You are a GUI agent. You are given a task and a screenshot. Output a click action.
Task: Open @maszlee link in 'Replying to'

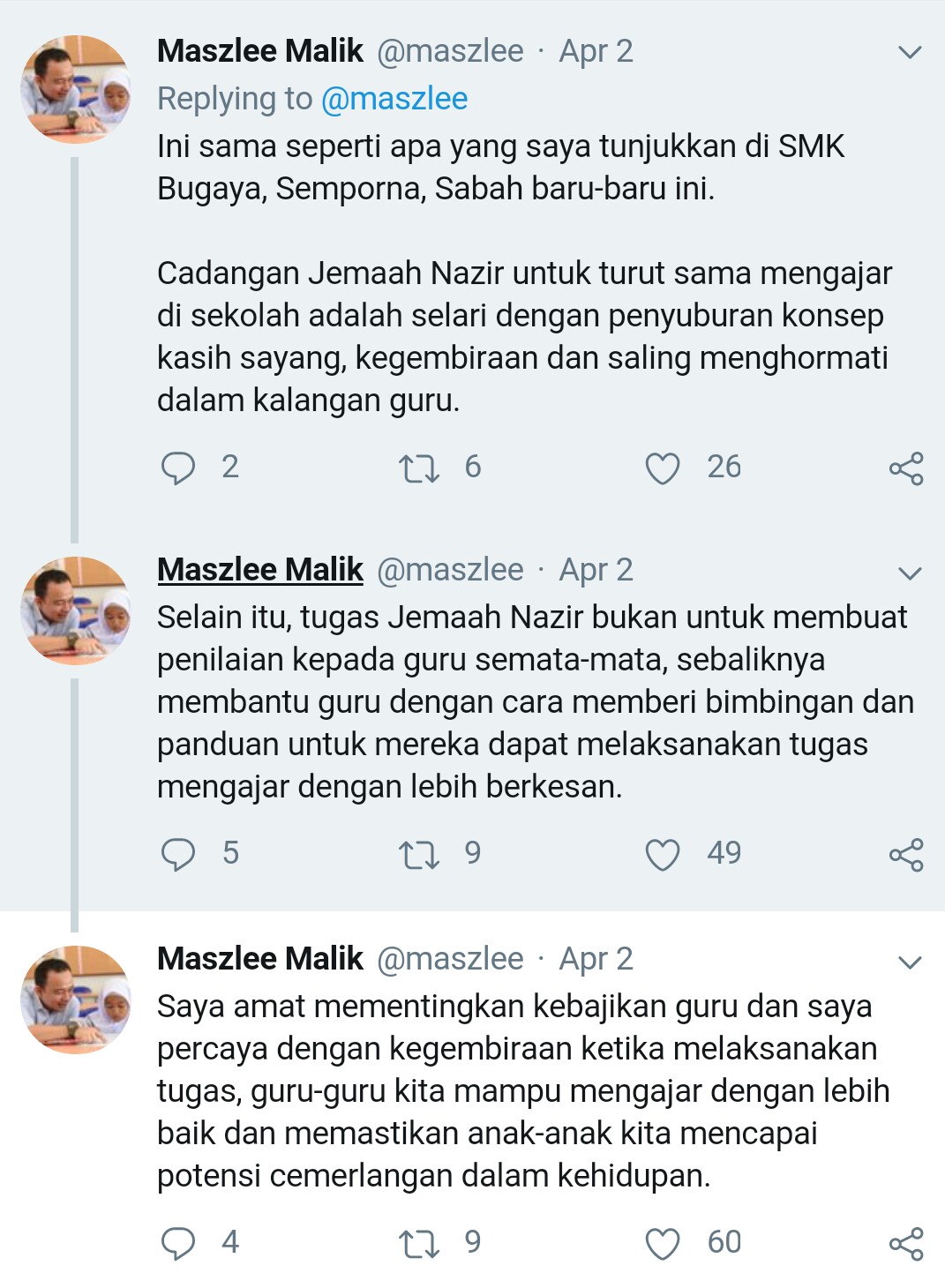point(394,99)
